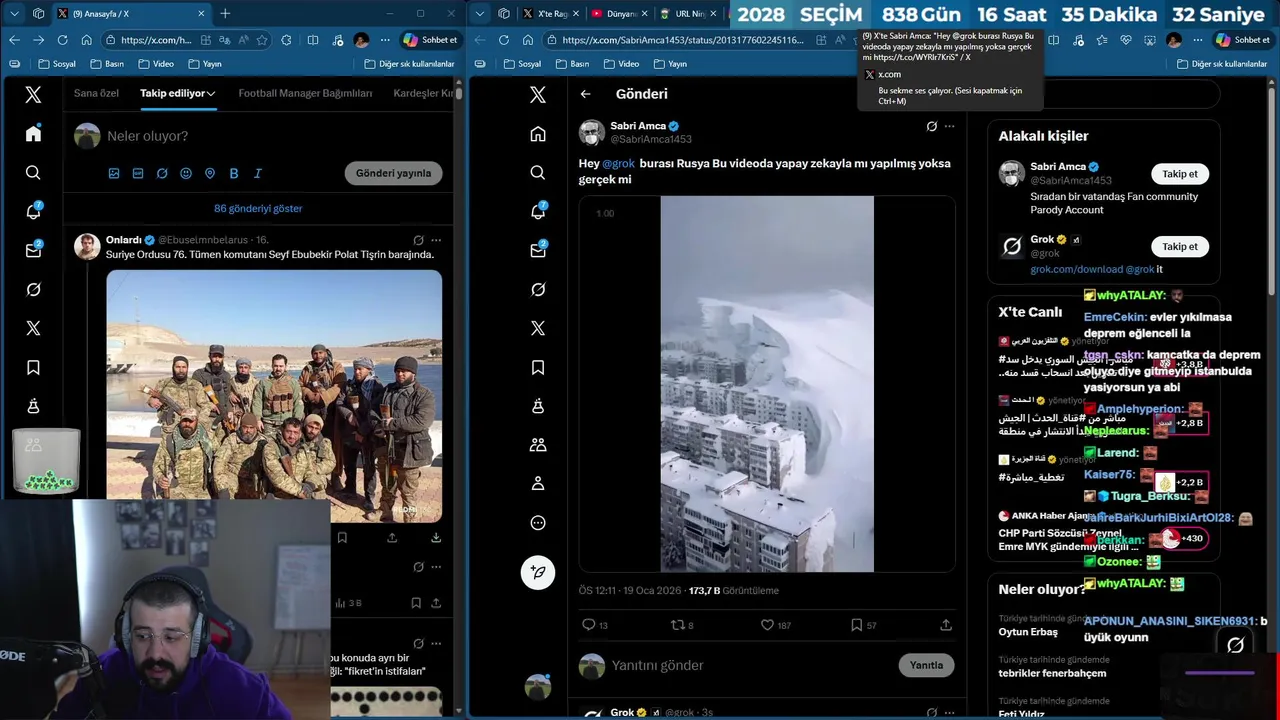Follow Grok with Takip et
Screen dimensions: 1280x720
(x=1180, y=246)
